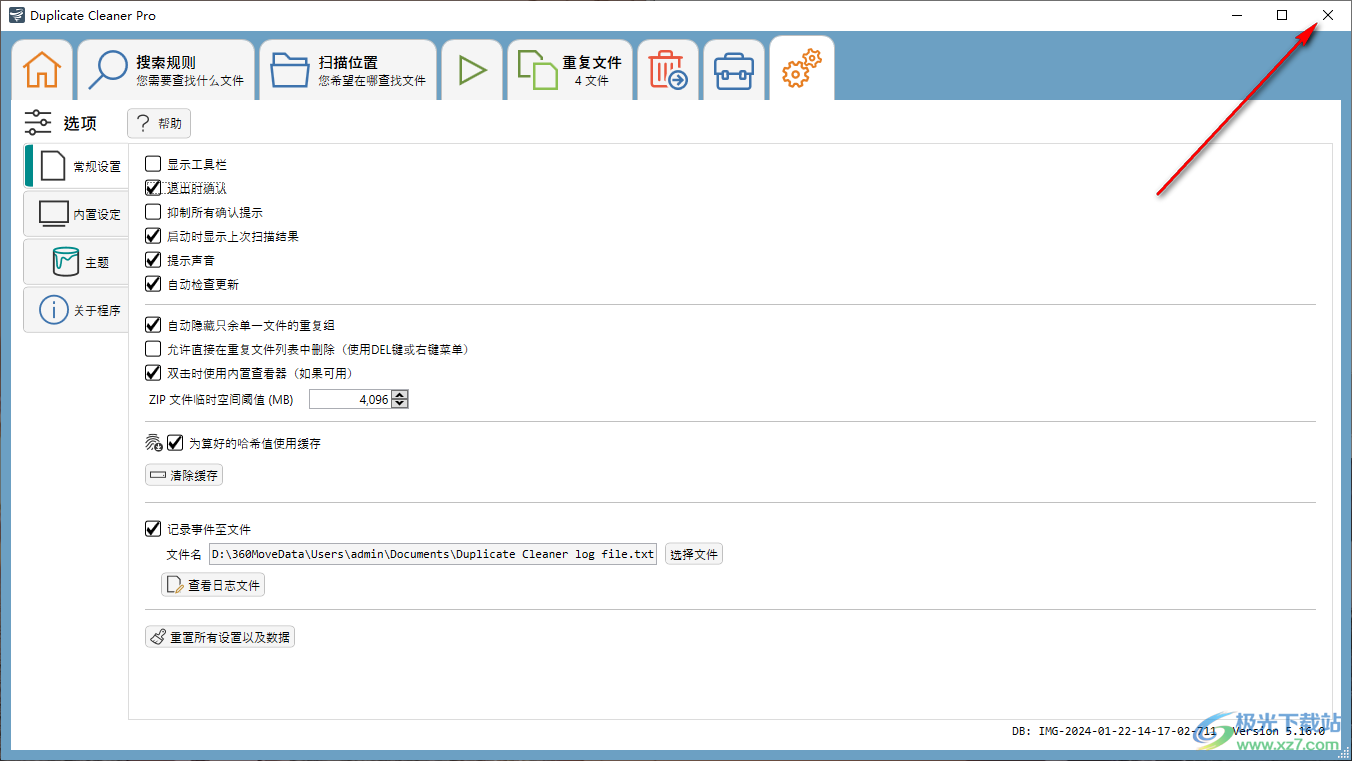Enable the 显示工具栏 checkbox
The image size is (1352, 761).
click(x=153, y=164)
